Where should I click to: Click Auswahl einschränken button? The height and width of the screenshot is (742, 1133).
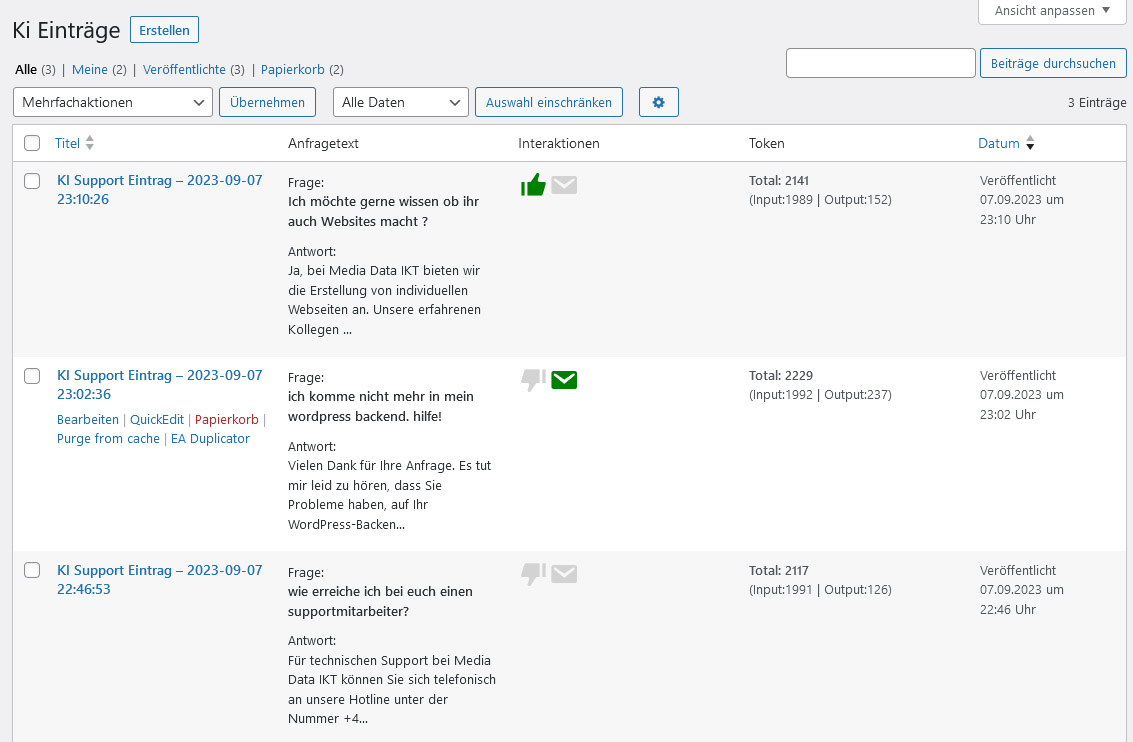click(548, 103)
